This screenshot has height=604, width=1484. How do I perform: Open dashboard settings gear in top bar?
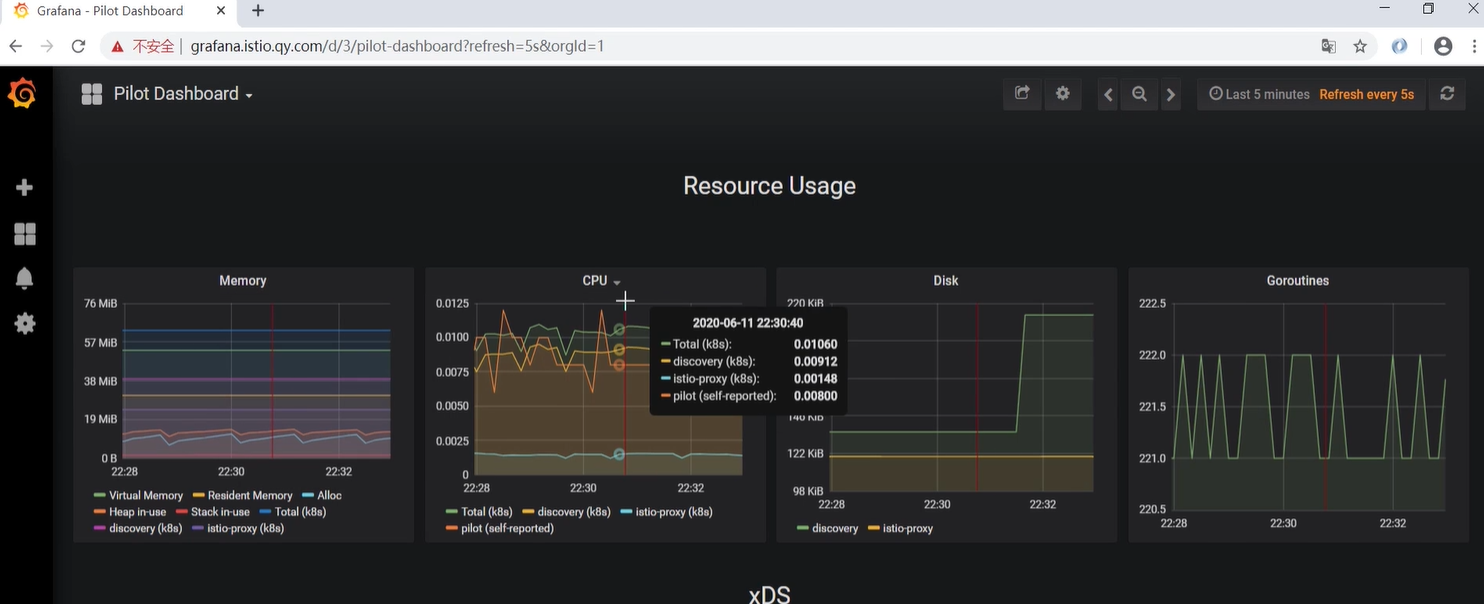point(1063,94)
